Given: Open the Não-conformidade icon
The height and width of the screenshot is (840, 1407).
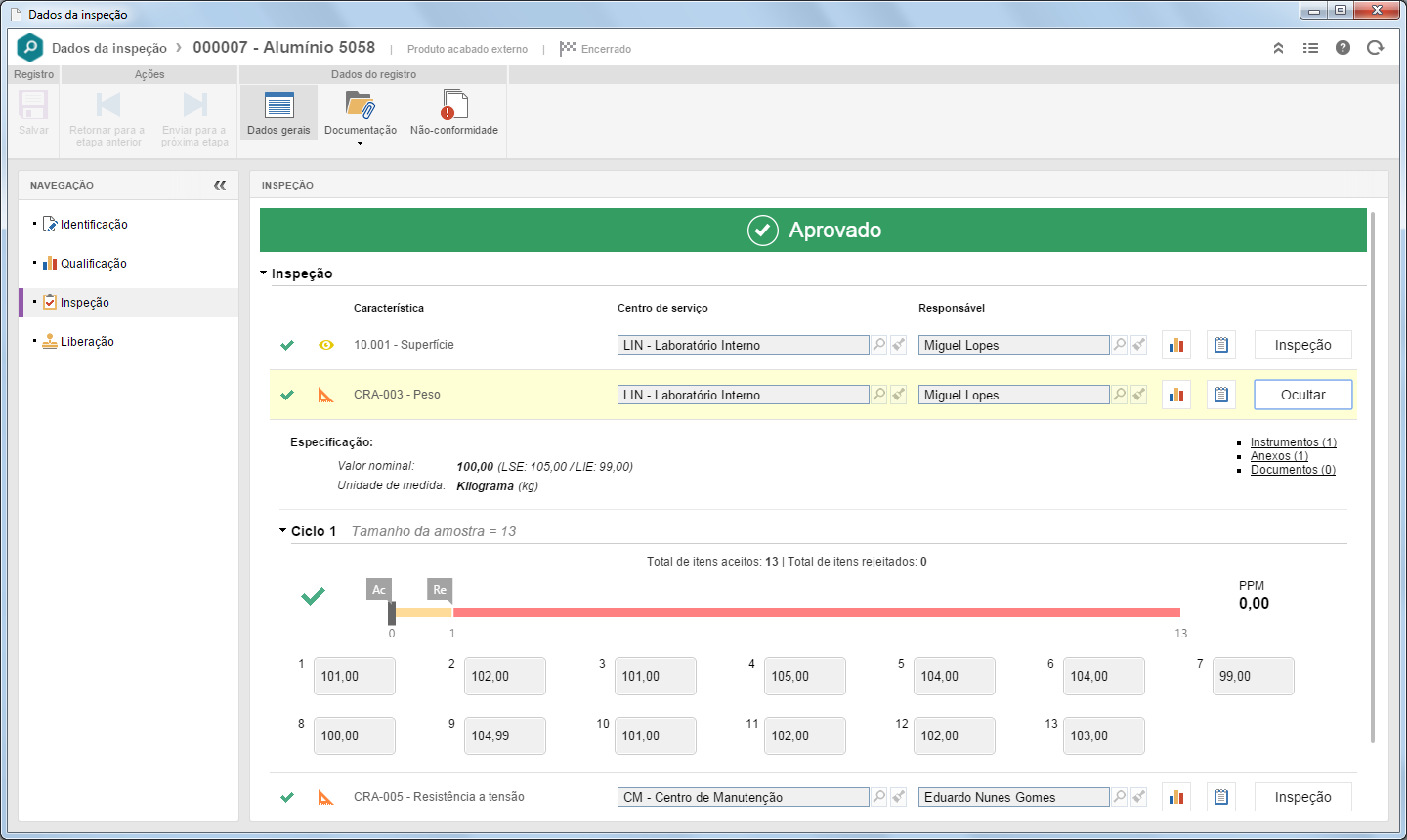Looking at the screenshot, I should (x=454, y=112).
